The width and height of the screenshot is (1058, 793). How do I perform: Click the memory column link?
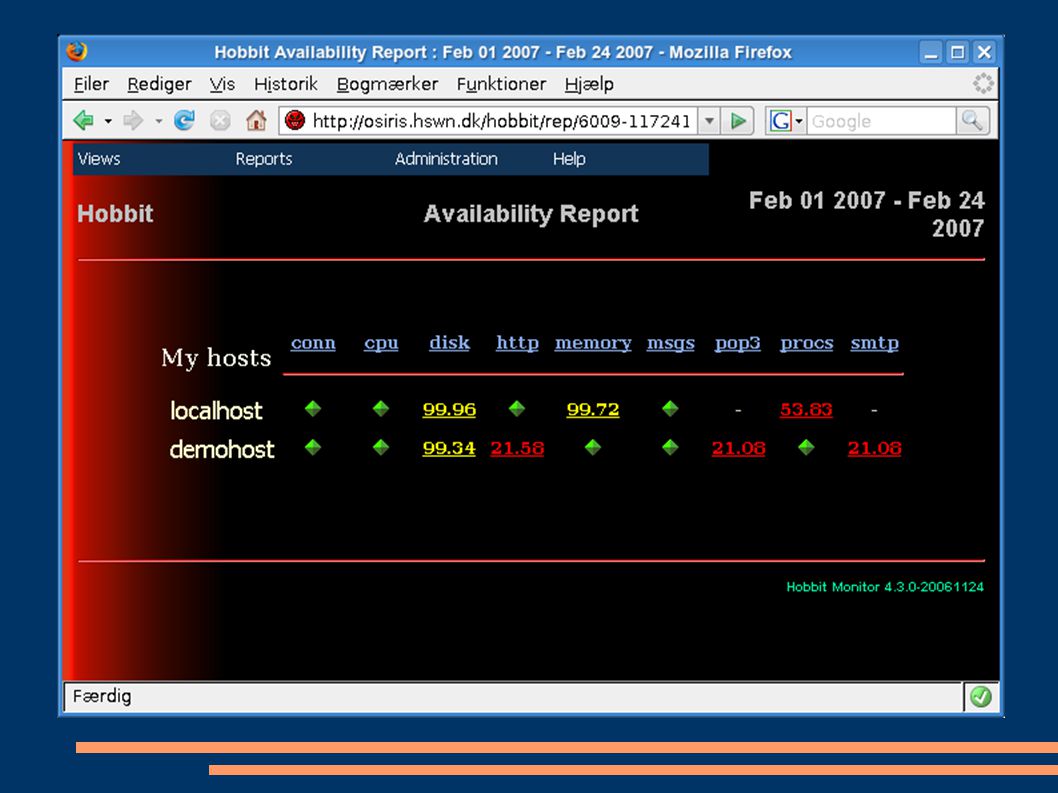click(x=593, y=344)
